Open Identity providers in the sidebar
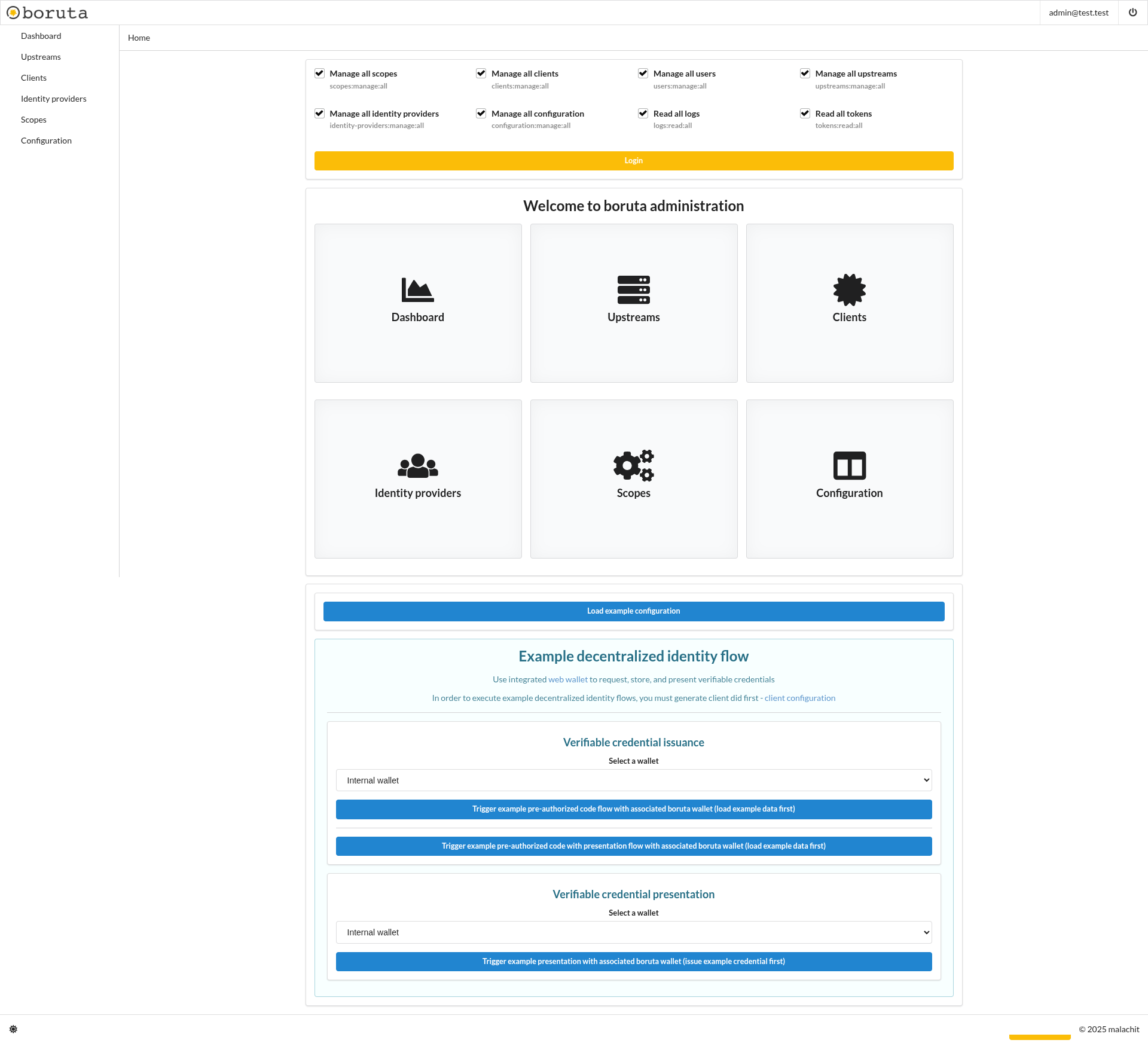Viewport: 1148px width, 1043px height. coord(53,99)
